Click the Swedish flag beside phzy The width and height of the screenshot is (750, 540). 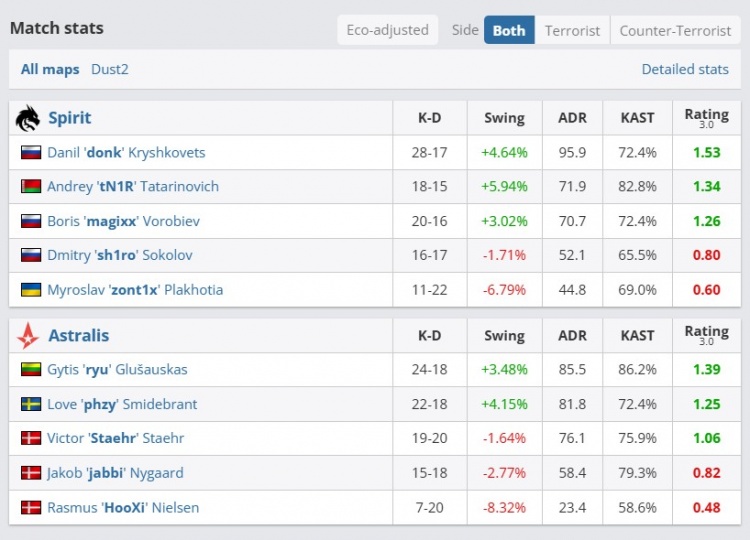click(x=31, y=404)
